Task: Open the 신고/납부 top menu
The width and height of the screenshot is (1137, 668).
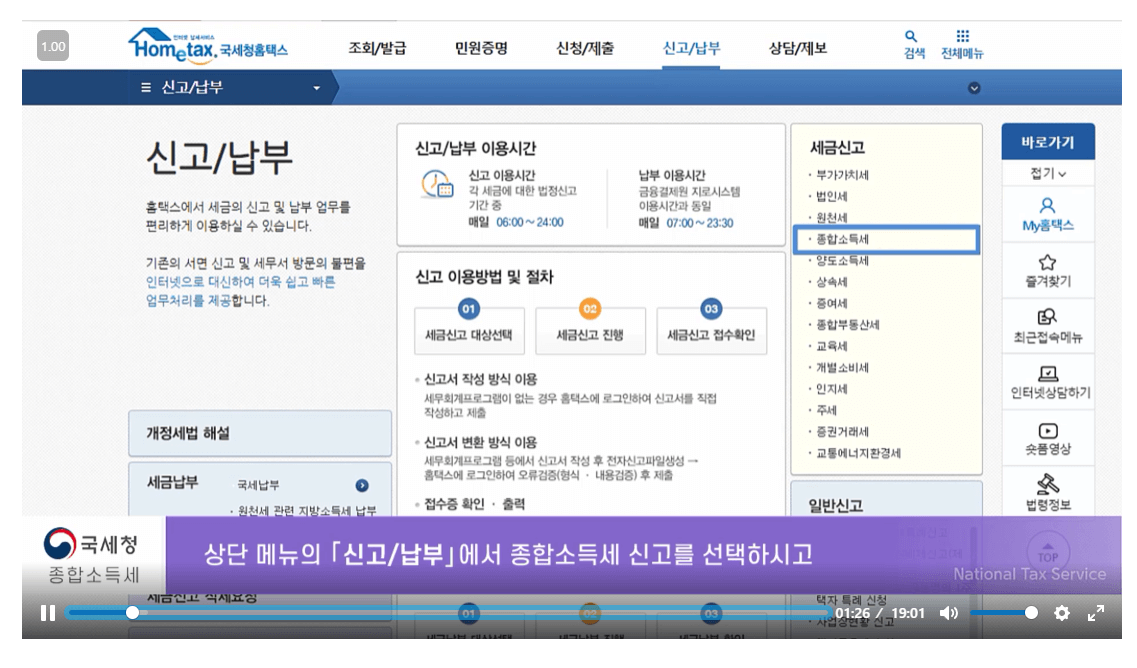Action: tap(691, 49)
